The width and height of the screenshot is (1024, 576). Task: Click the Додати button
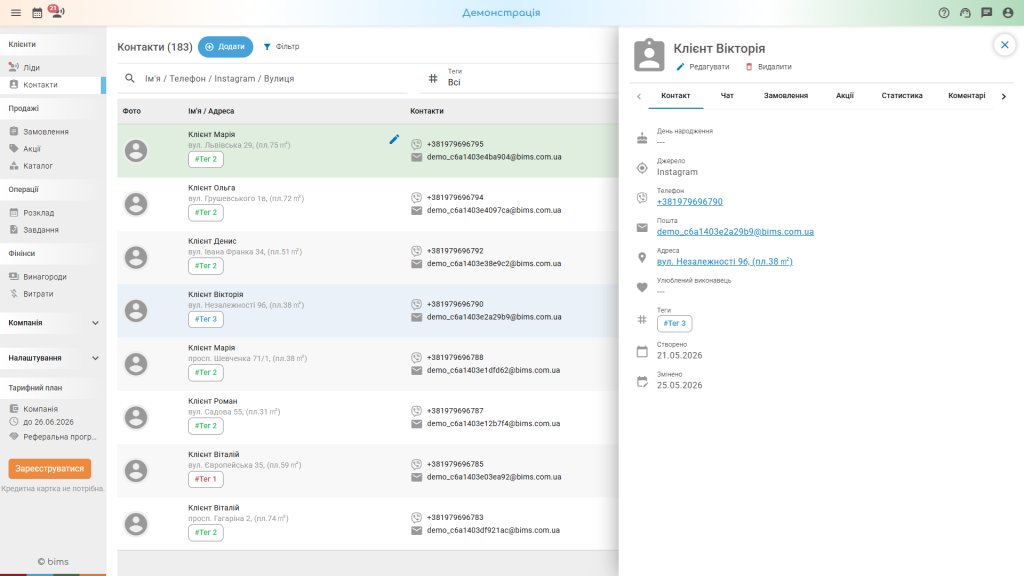pos(225,47)
